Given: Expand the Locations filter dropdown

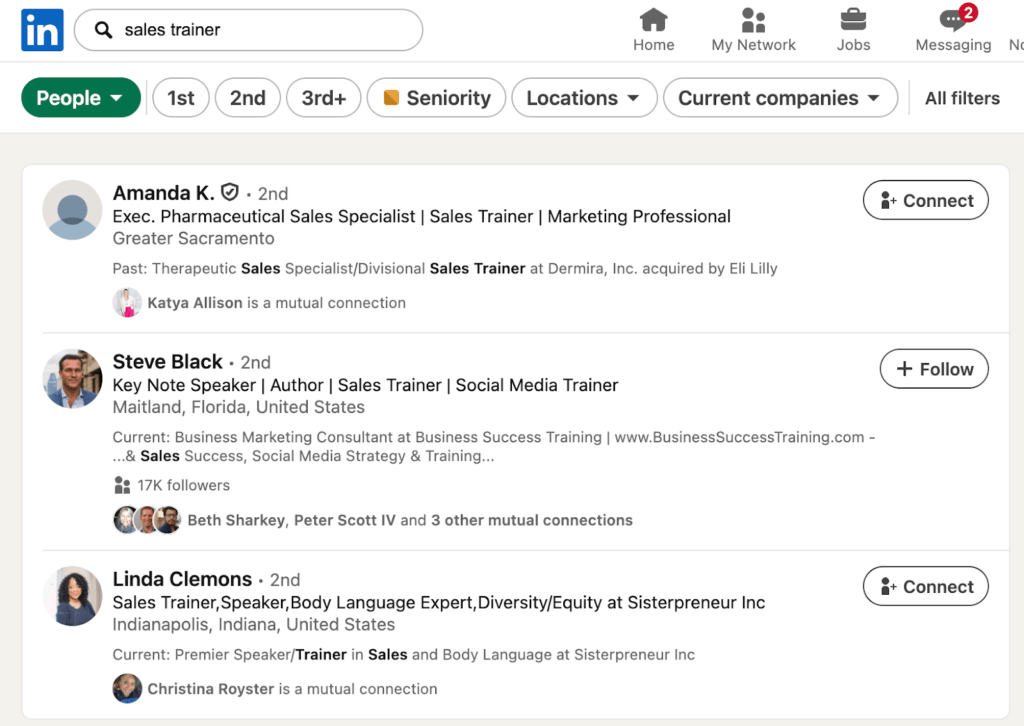Looking at the screenshot, I should 584,97.
